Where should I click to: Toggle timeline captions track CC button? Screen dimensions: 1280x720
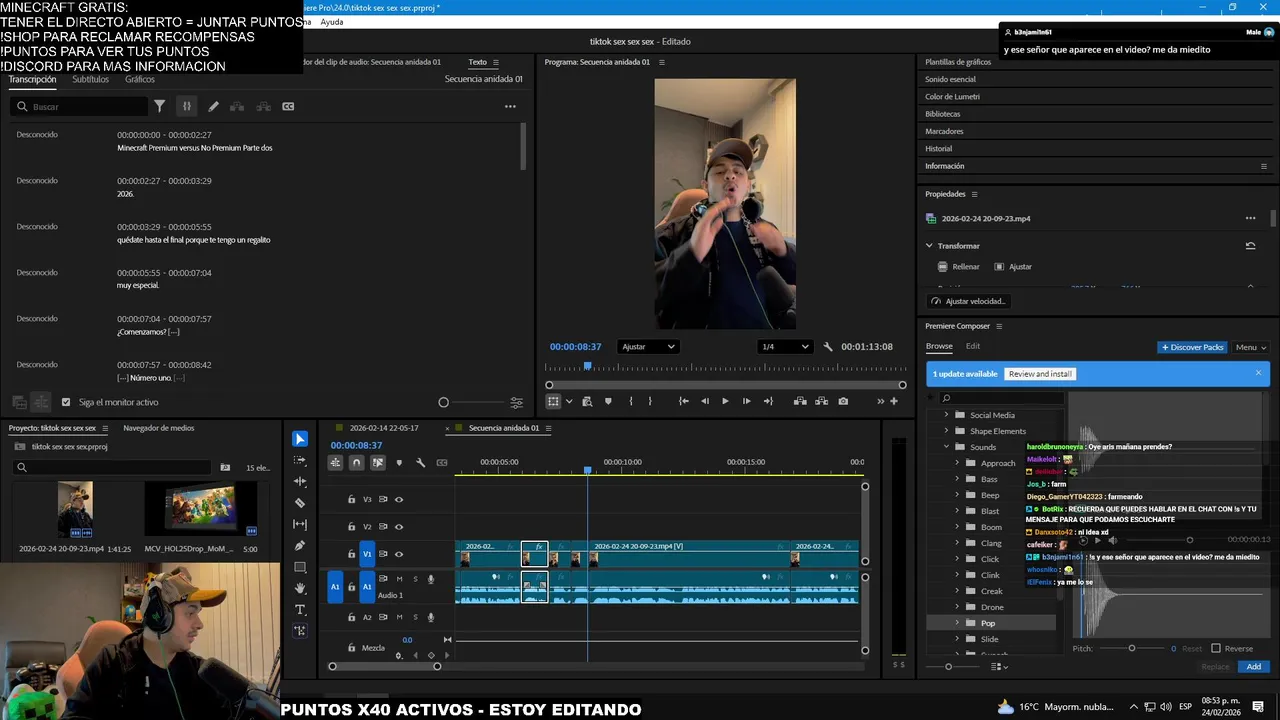click(x=442, y=463)
